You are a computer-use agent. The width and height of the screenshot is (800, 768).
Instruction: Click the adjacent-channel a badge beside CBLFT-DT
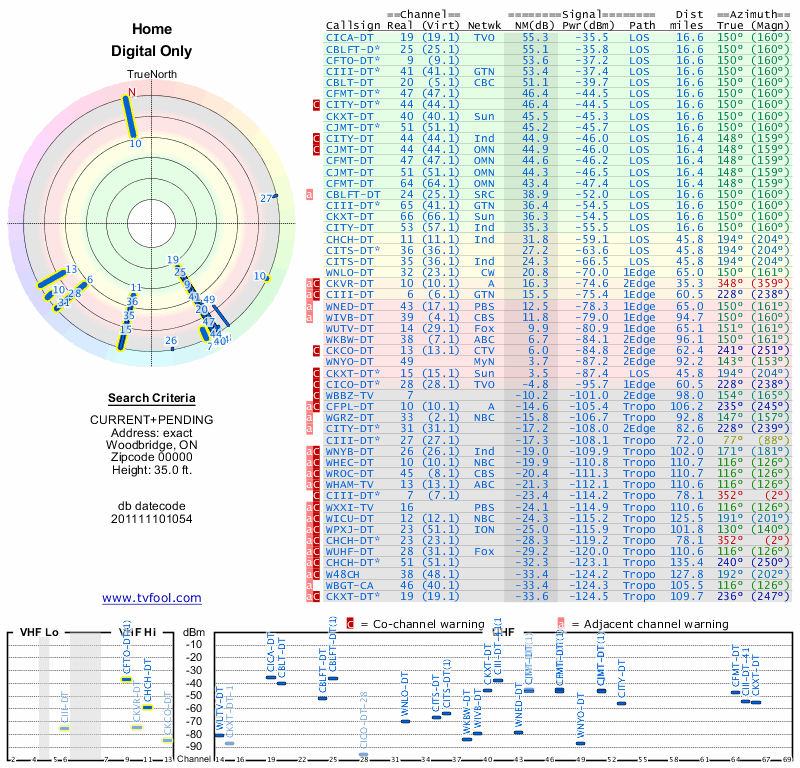(309, 194)
